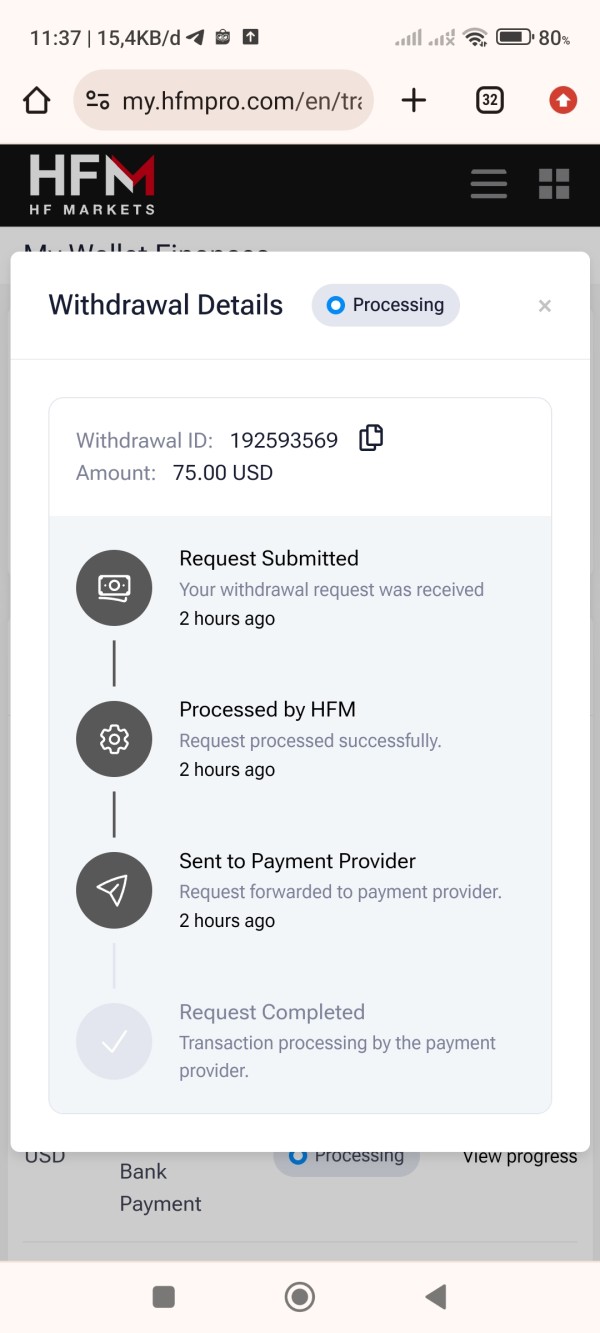The width and height of the screenshot is (600, 1333).
Task: Click the Processed by HFM gear icon
Action: point(114,739)
